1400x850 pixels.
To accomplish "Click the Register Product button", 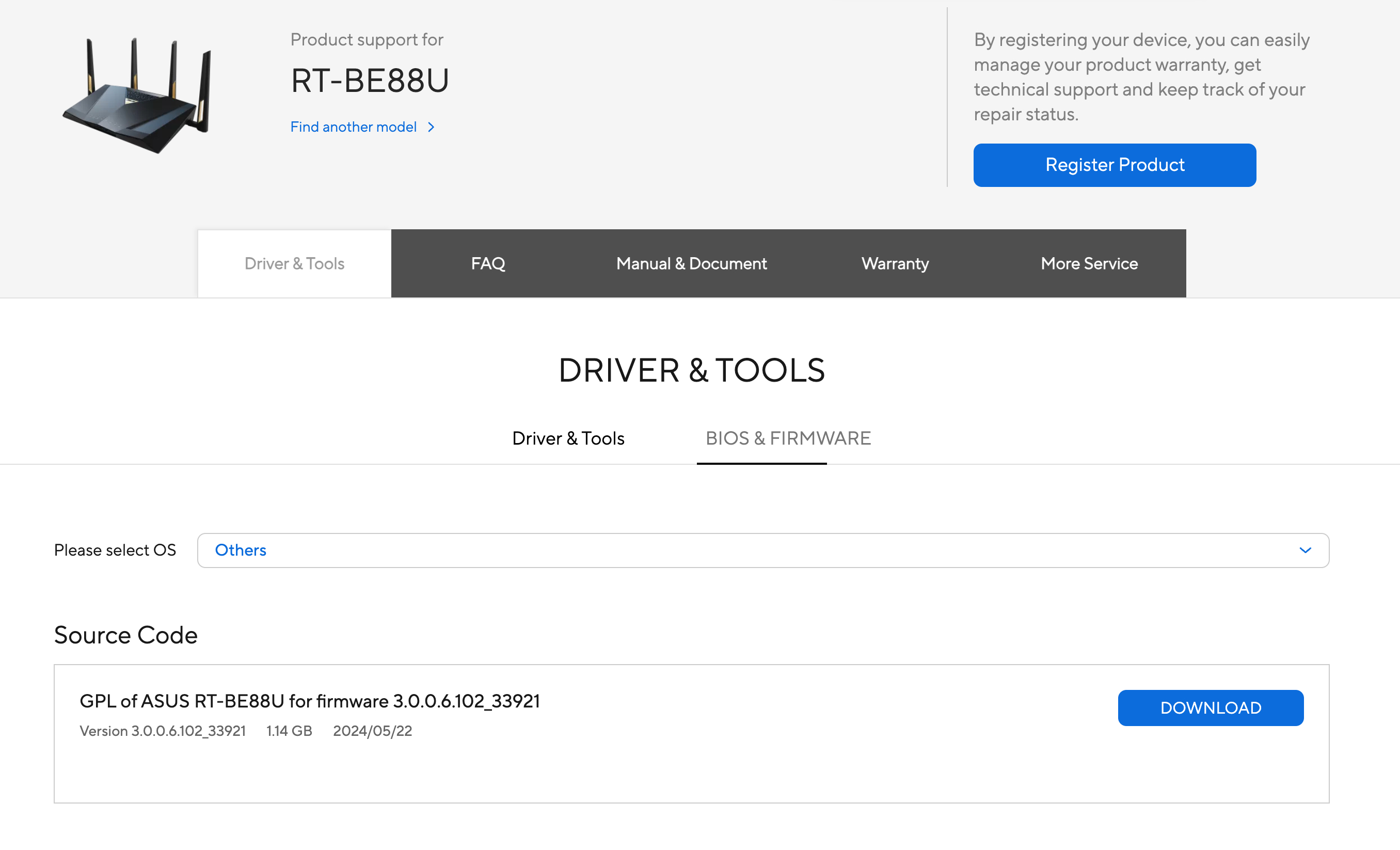I will pos(1114,165).
